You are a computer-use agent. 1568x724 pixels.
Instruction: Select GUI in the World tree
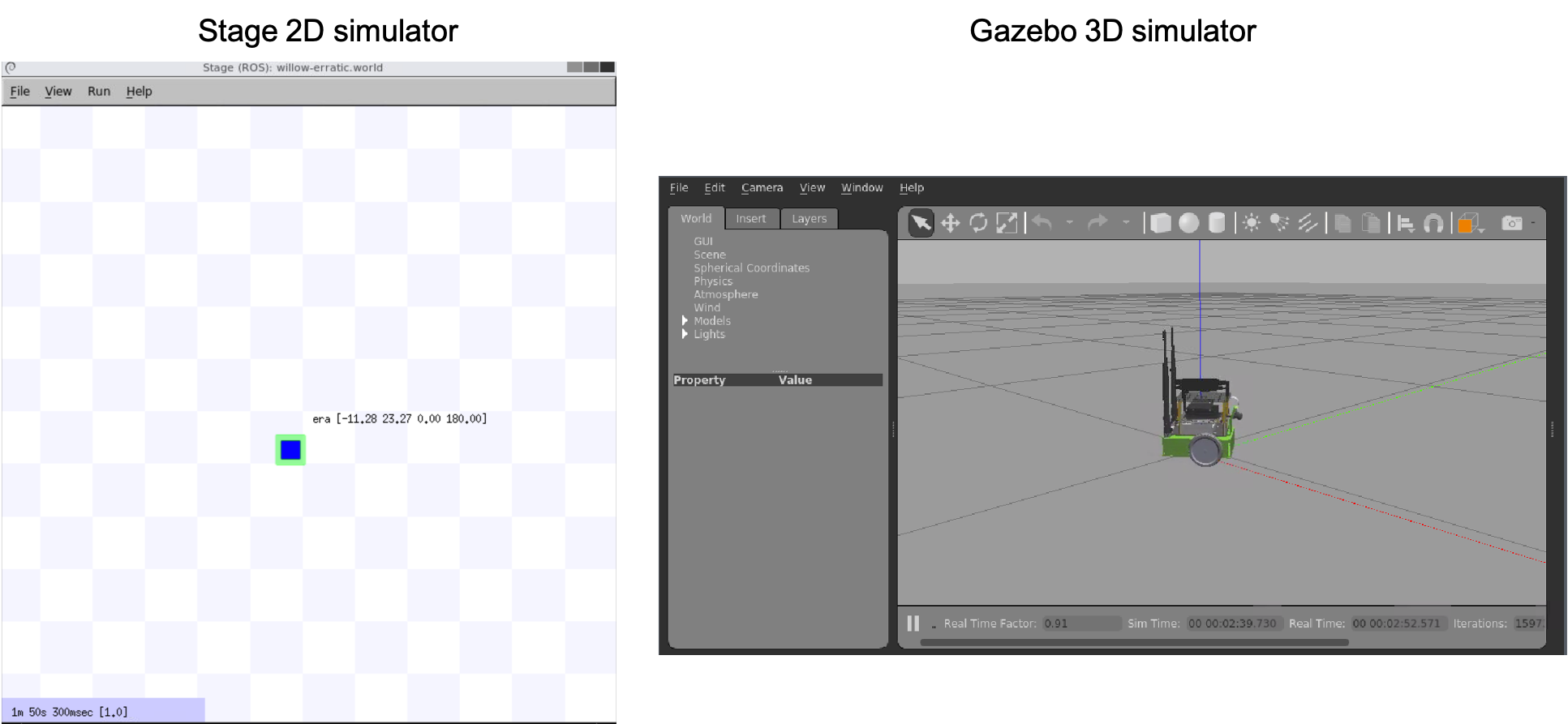point(703,242)
